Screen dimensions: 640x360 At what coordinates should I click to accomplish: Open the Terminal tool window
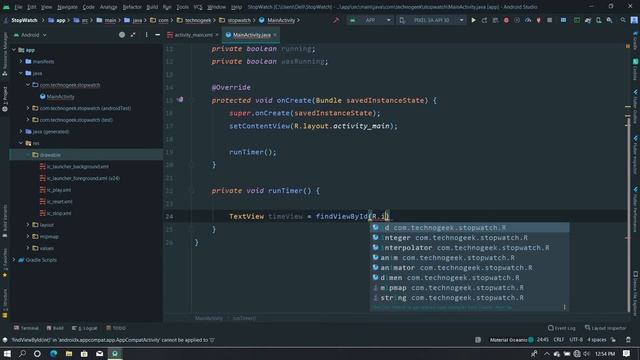coord(26,328)
